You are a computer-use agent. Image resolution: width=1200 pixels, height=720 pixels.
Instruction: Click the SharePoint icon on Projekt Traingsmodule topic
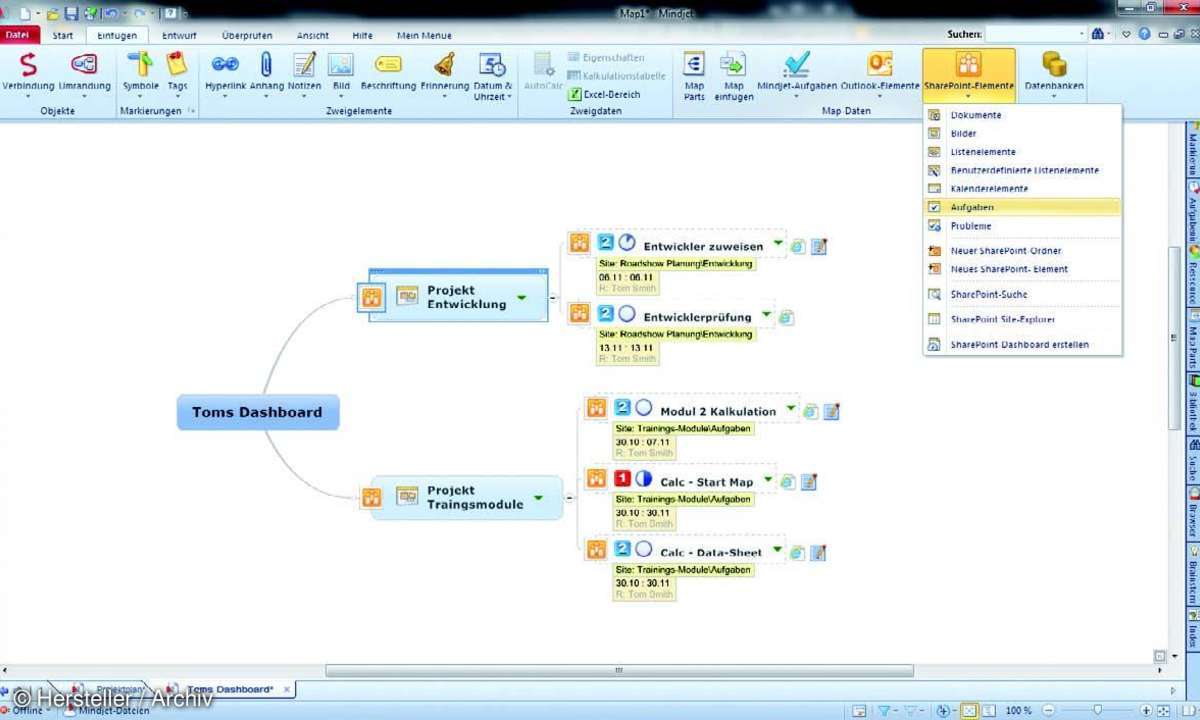(x=372, y=497)
